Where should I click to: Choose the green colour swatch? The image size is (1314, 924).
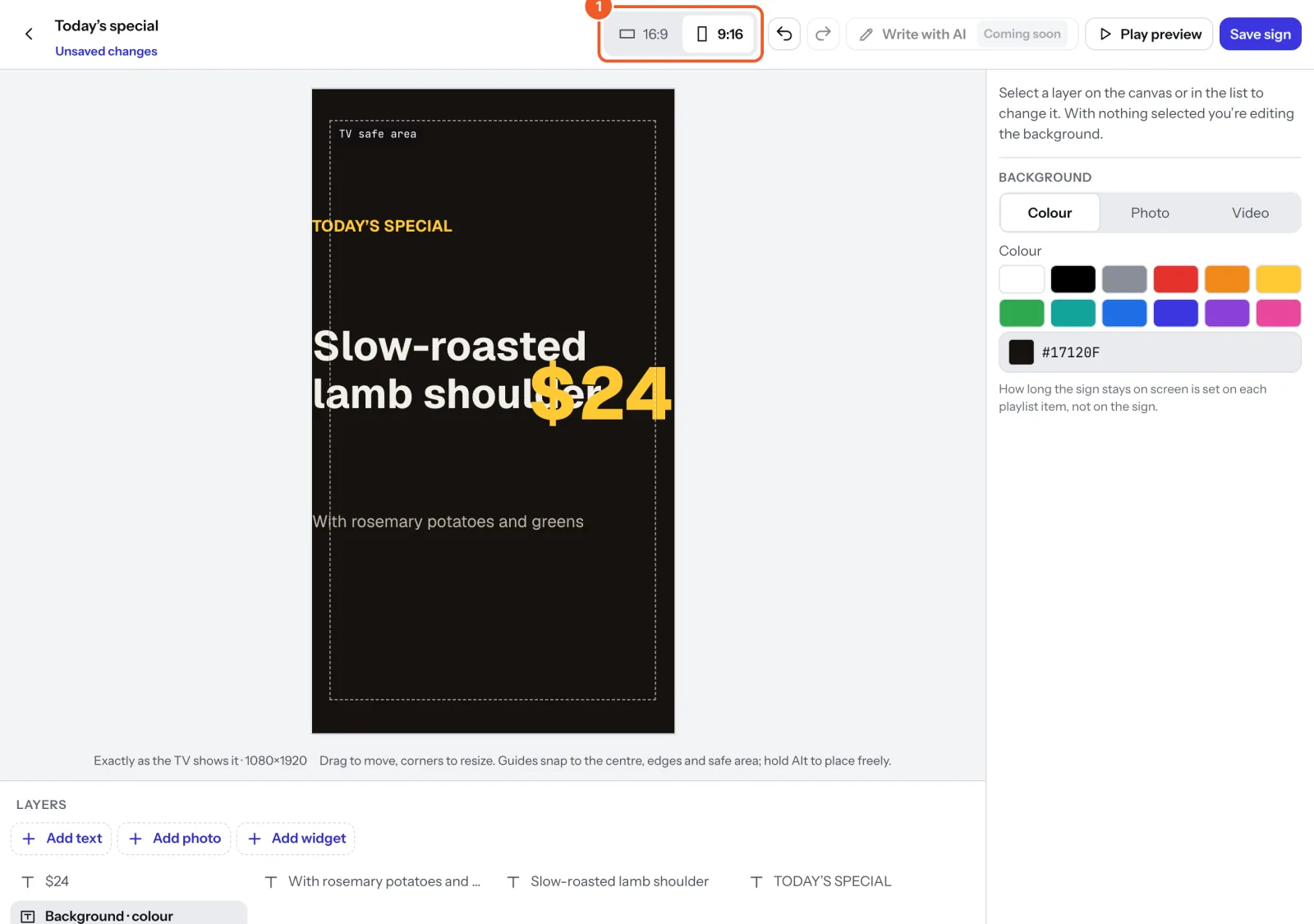(x=1022, y=313)
